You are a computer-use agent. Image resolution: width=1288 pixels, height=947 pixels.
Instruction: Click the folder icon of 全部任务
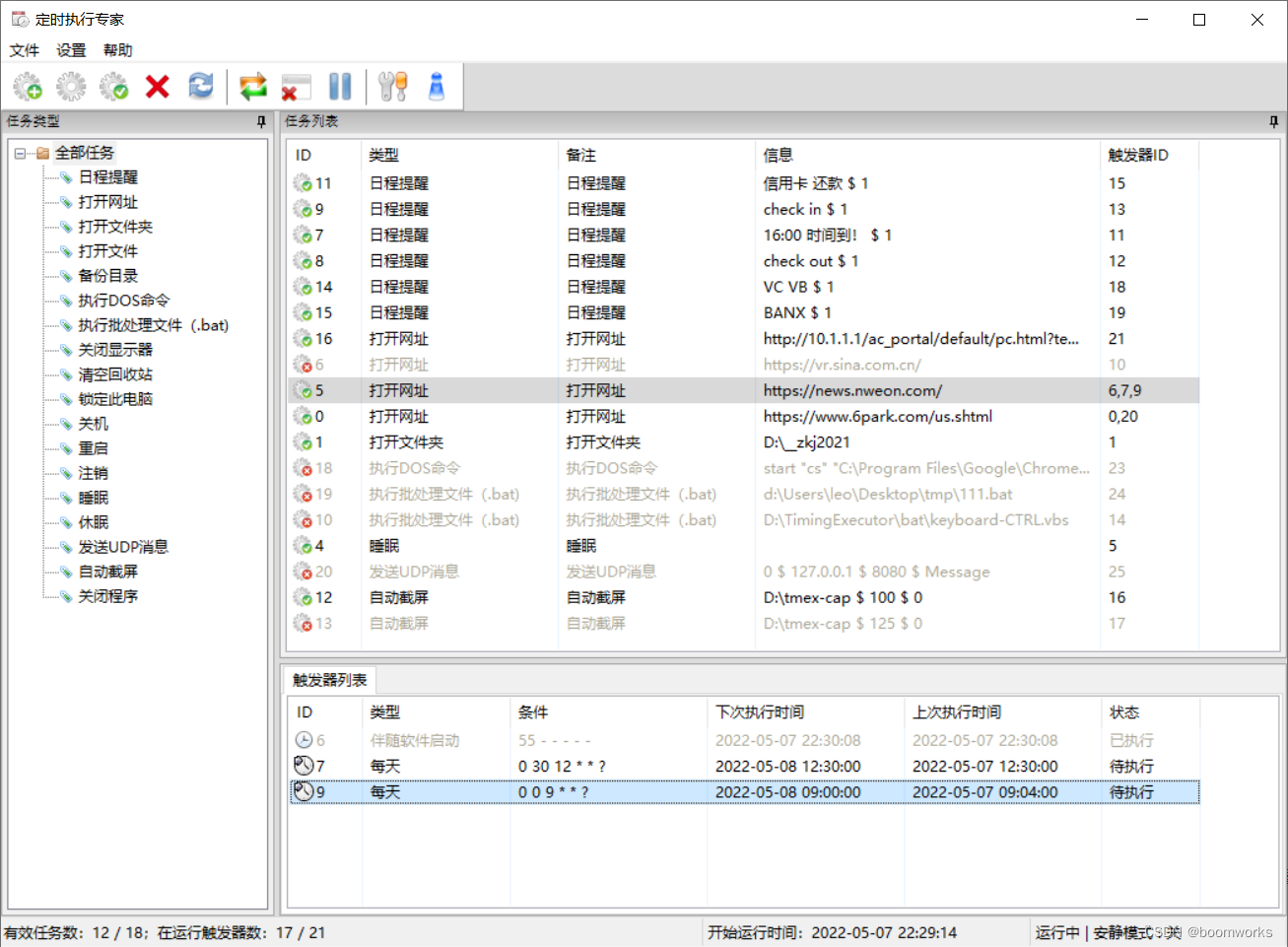tap(42, 153)
